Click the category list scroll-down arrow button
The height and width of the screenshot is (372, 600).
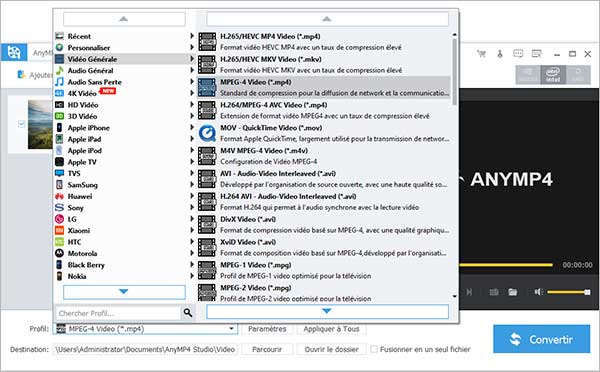124,292
